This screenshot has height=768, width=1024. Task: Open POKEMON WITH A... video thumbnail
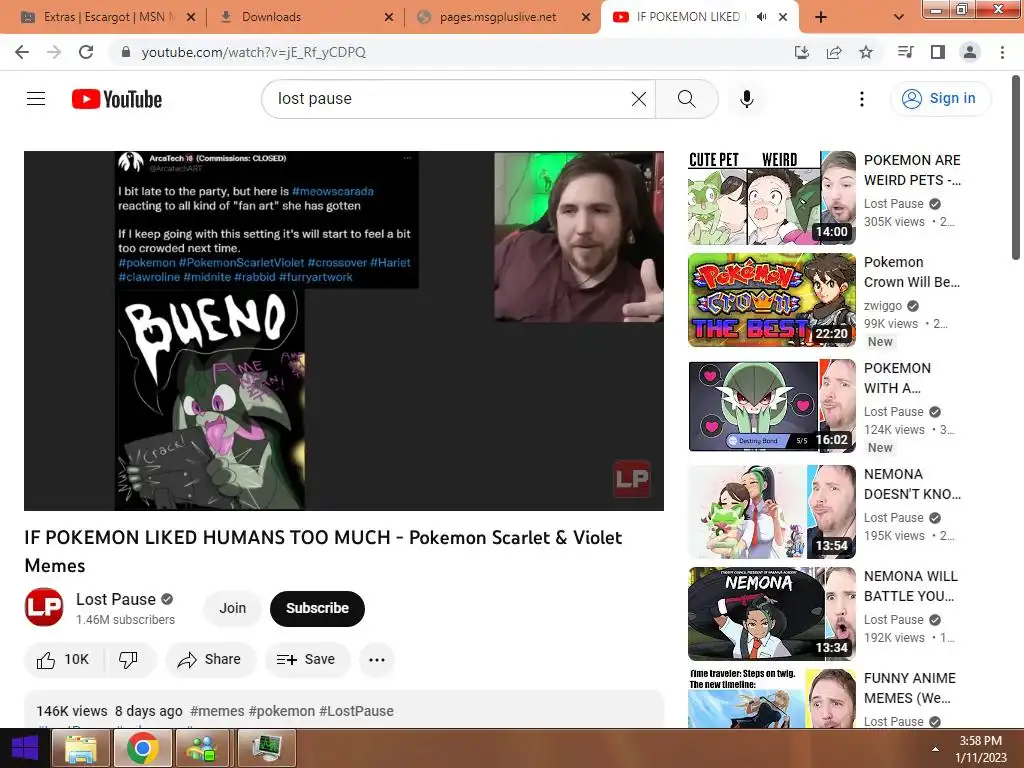point(772,406)
